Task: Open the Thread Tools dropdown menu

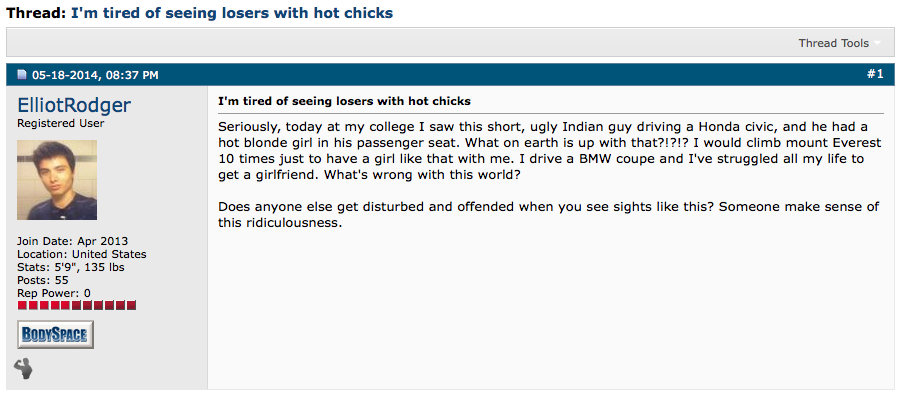Action: [x=840, y=43]
